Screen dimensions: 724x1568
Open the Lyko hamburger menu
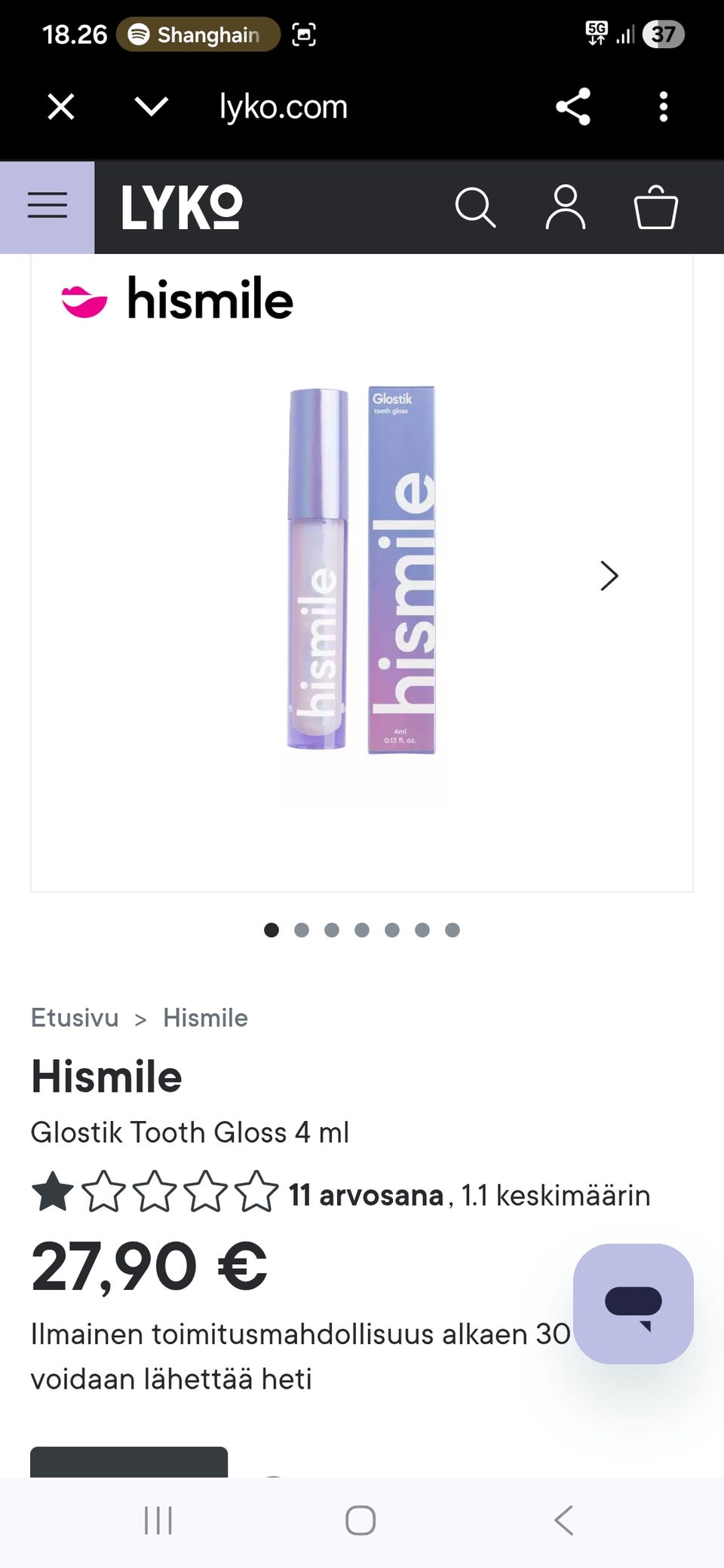[47, 207]
